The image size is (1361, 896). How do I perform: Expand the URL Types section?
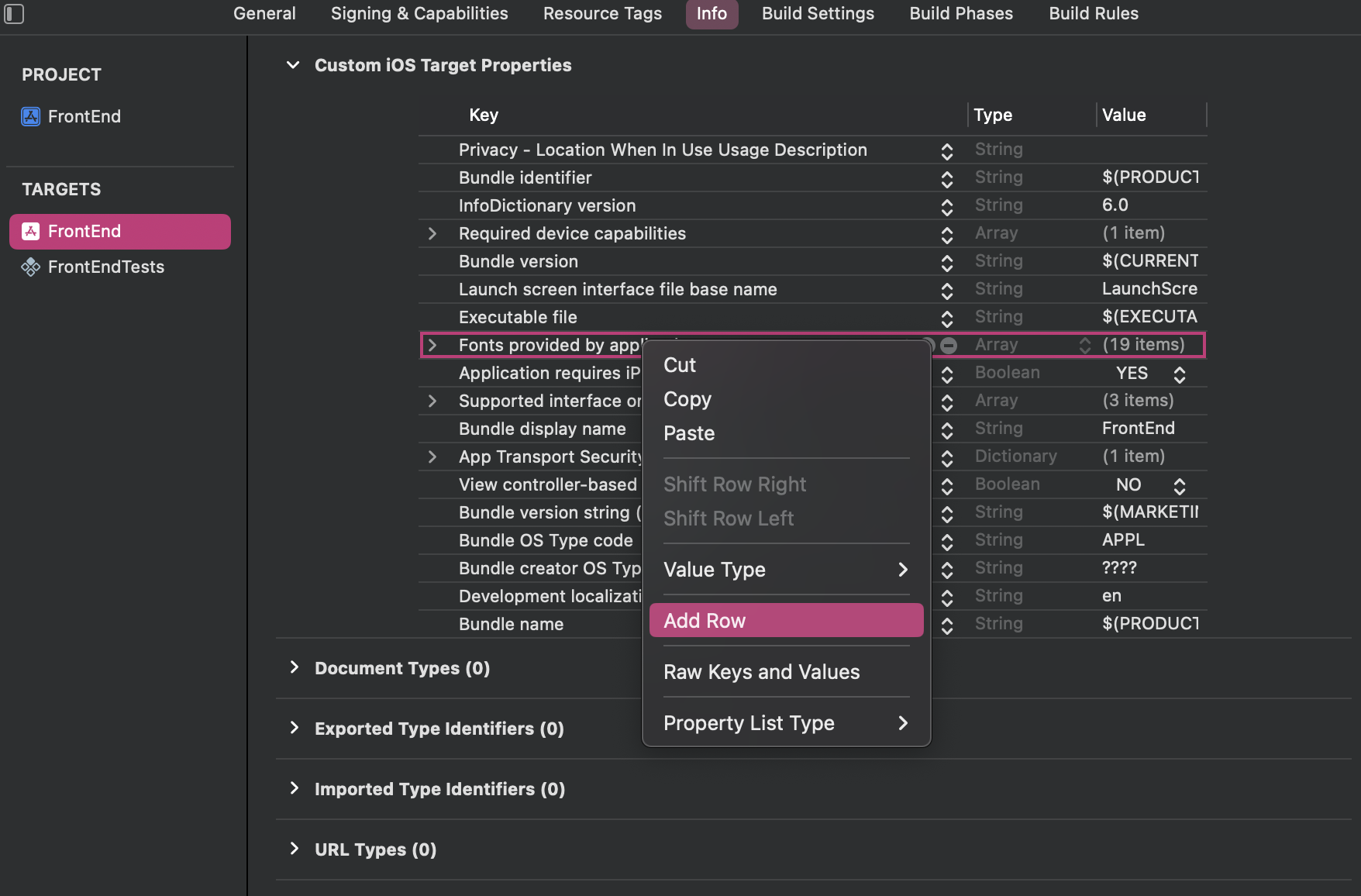click(295, 849)
